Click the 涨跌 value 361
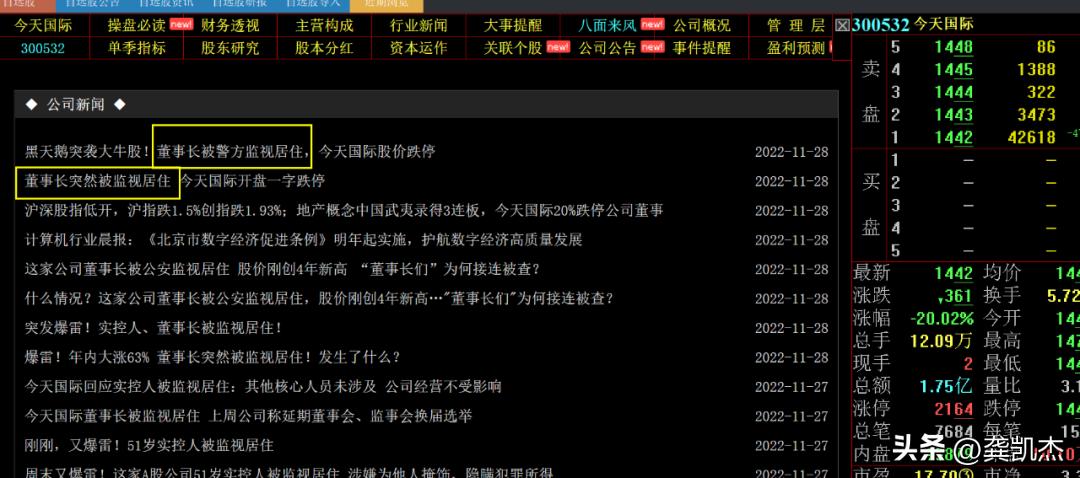The width and height of the screenshot is (1080, 478). point(954,296)
